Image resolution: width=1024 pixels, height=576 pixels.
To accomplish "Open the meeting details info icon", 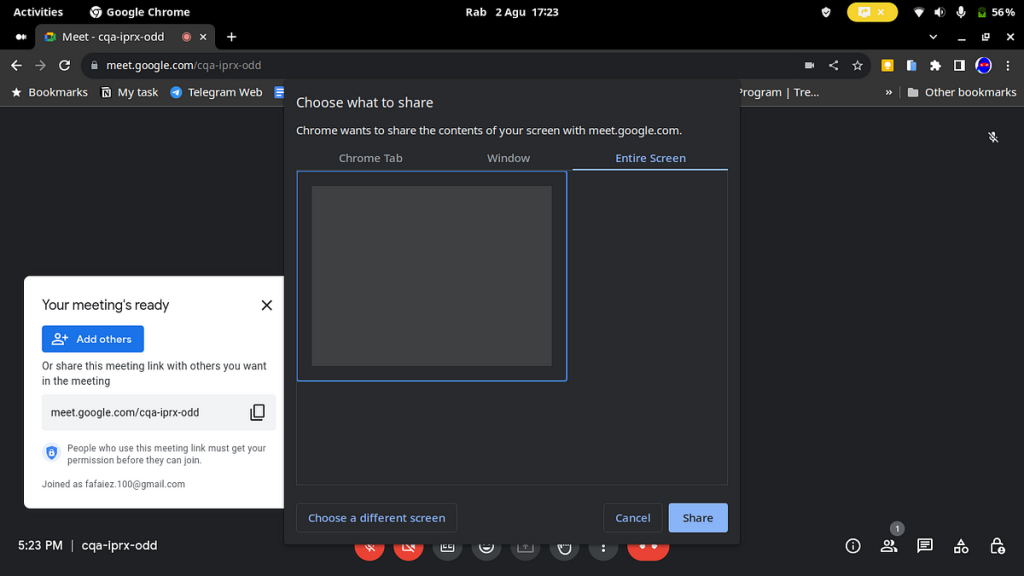I will (x=853, y=546).
